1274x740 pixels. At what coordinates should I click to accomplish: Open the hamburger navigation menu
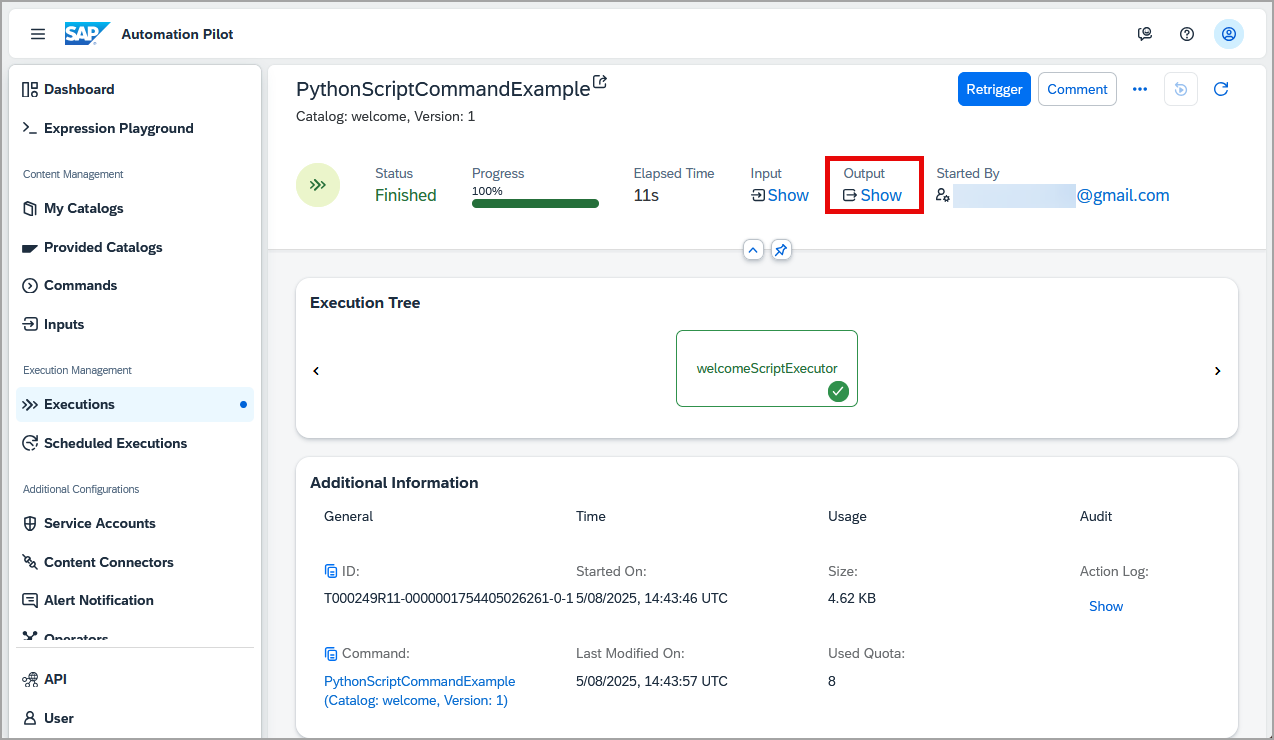[38, 34]
